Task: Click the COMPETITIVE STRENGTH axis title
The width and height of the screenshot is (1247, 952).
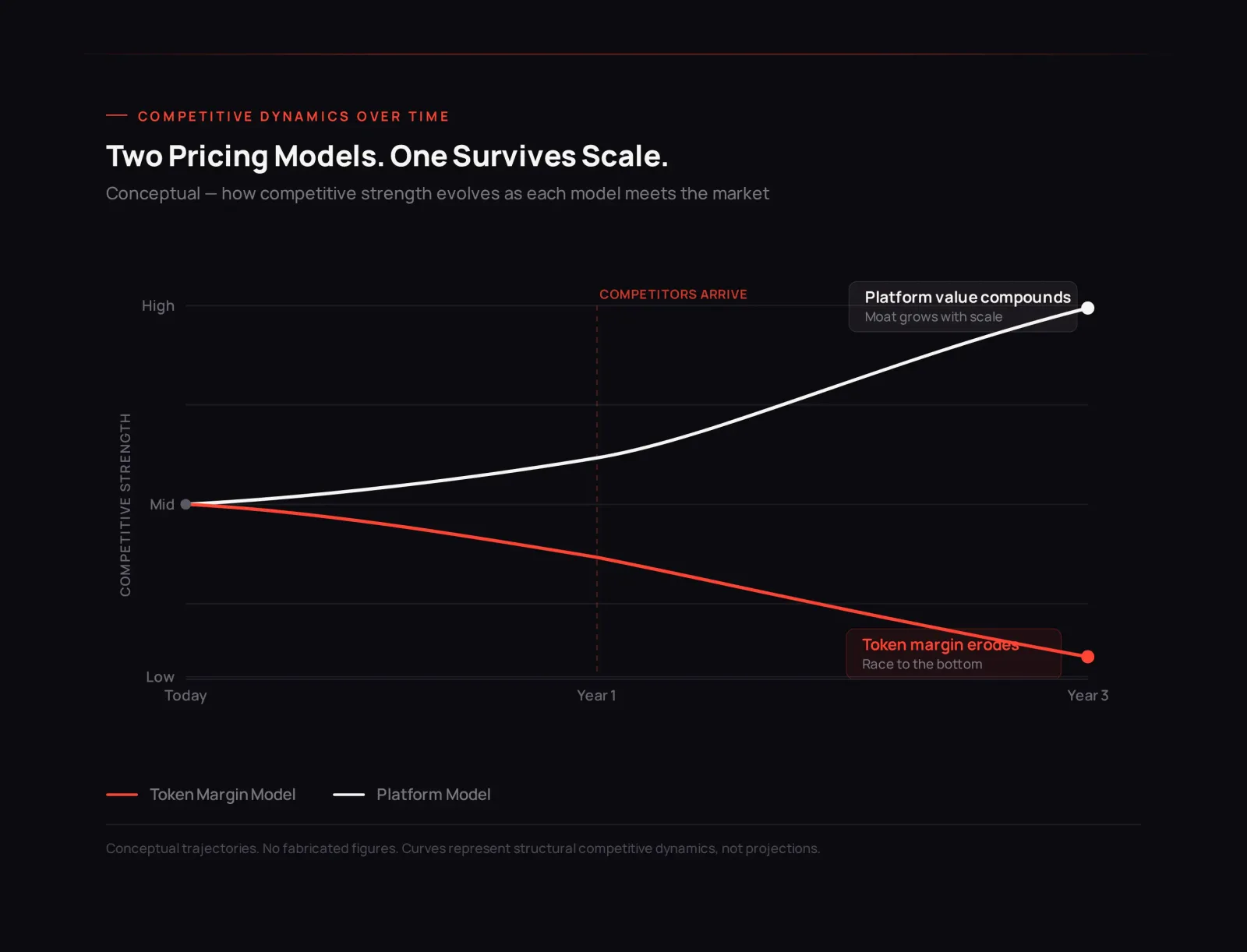Action: click(125, 505)
